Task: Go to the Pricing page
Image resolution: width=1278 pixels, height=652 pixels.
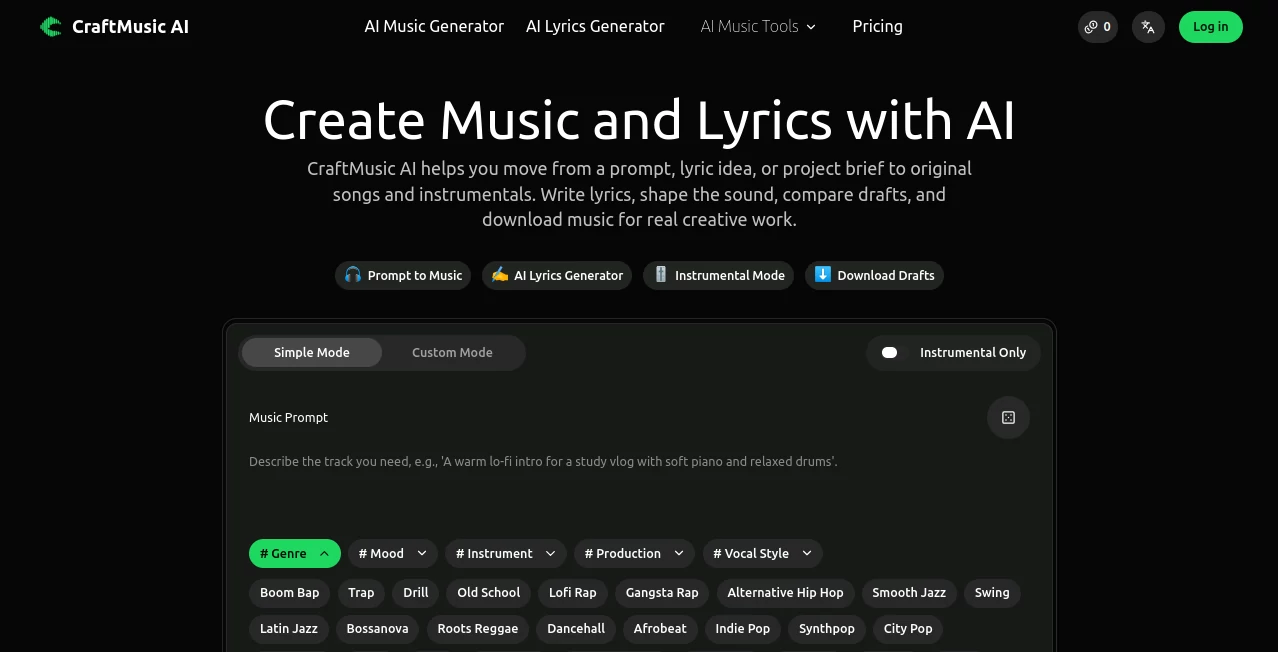Action: pyautogui.click(x=877, y=27)
